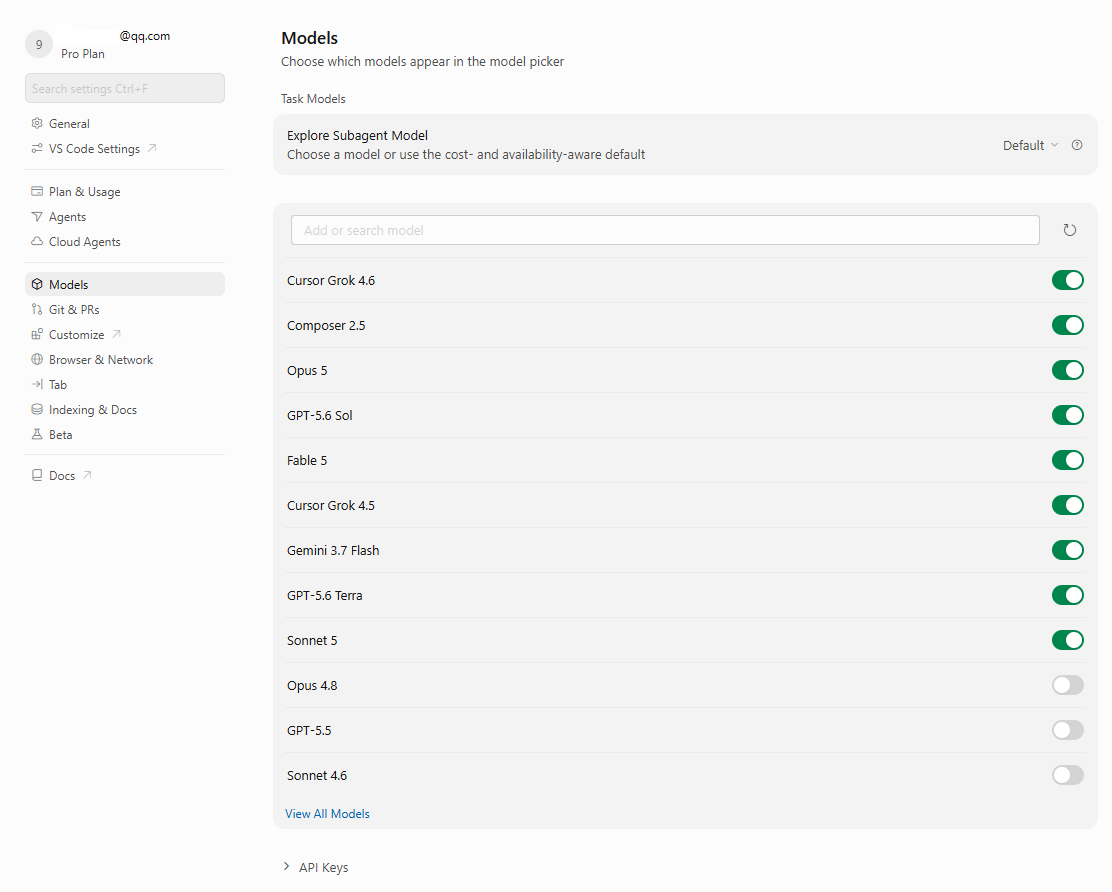Open the Docs link in sidebar
Screen dimensions: 1112x892
pos(125,475)
